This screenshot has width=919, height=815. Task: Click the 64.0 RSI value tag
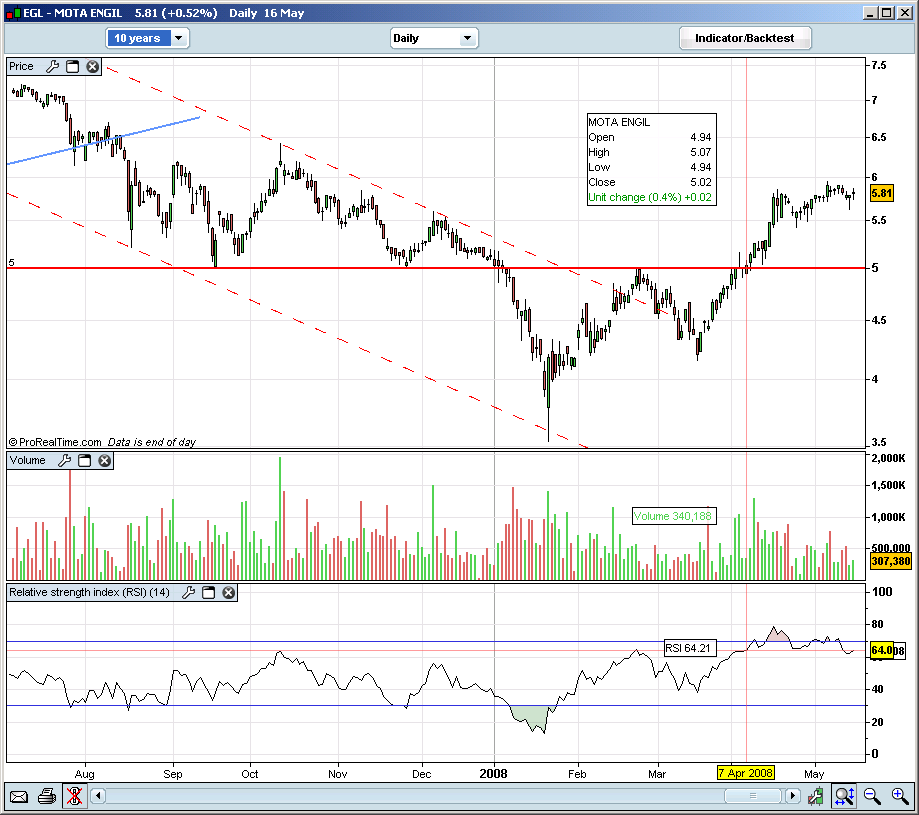coord(881,650)
